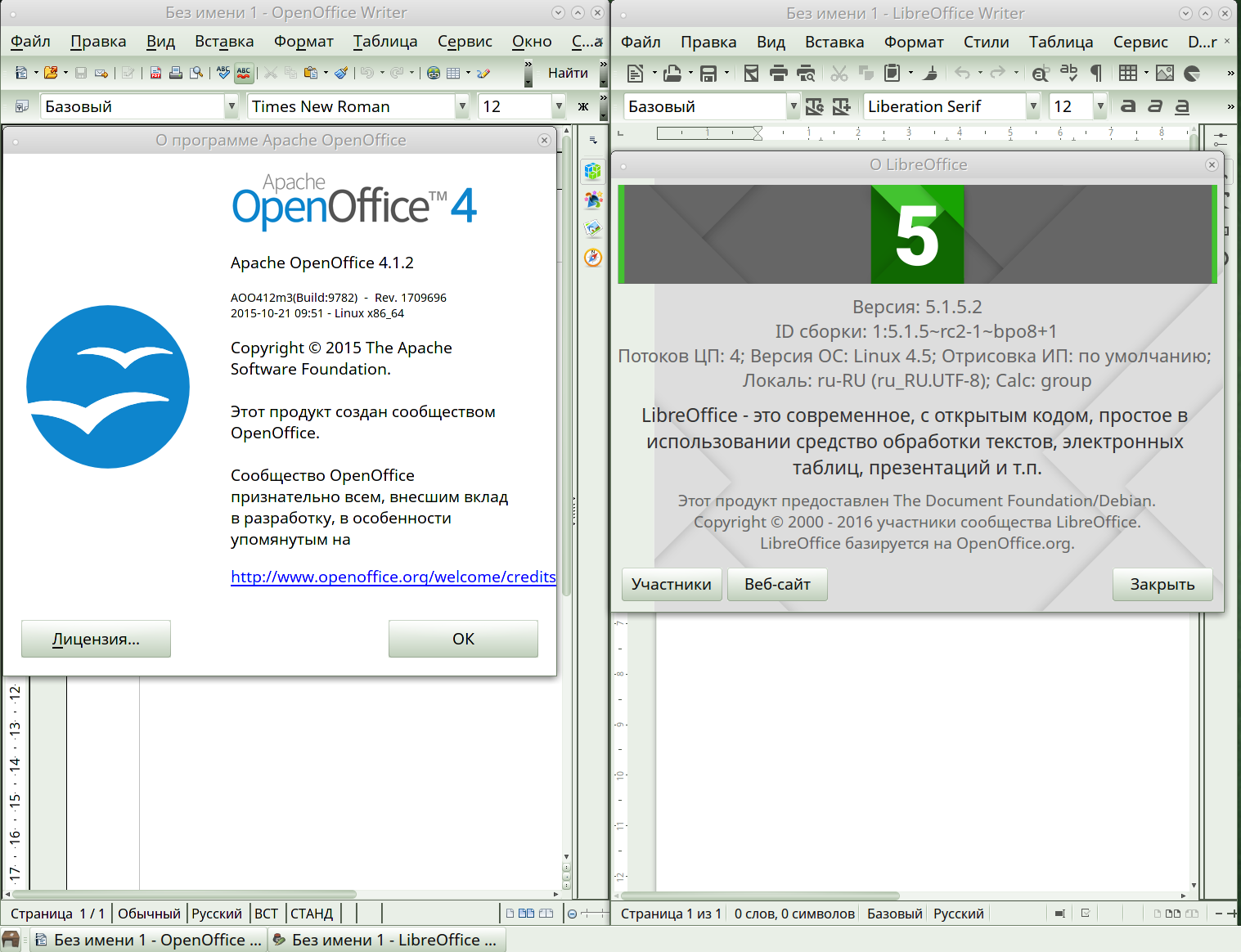The width and height of the screenshot is (1241, 952).
Task: Click Format Paintbrush in OpenOffice toolbar
Action: (x=341, y=73)
